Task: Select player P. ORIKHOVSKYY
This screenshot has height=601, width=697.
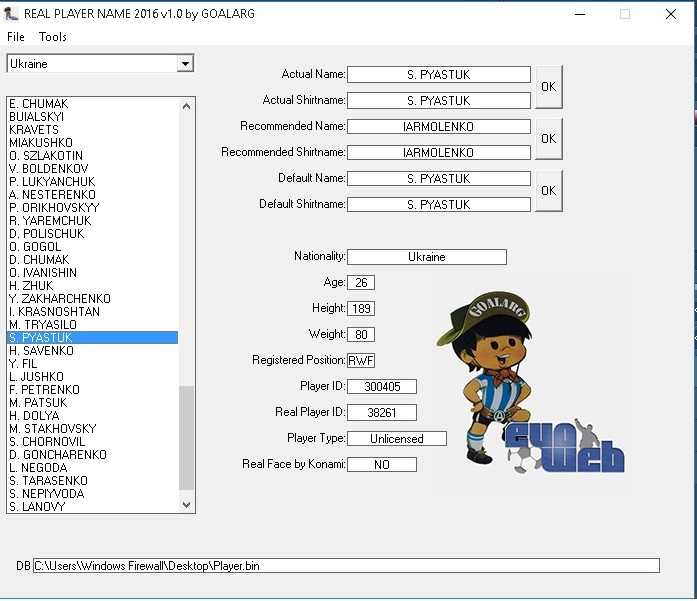Action: tap(92, 208)
